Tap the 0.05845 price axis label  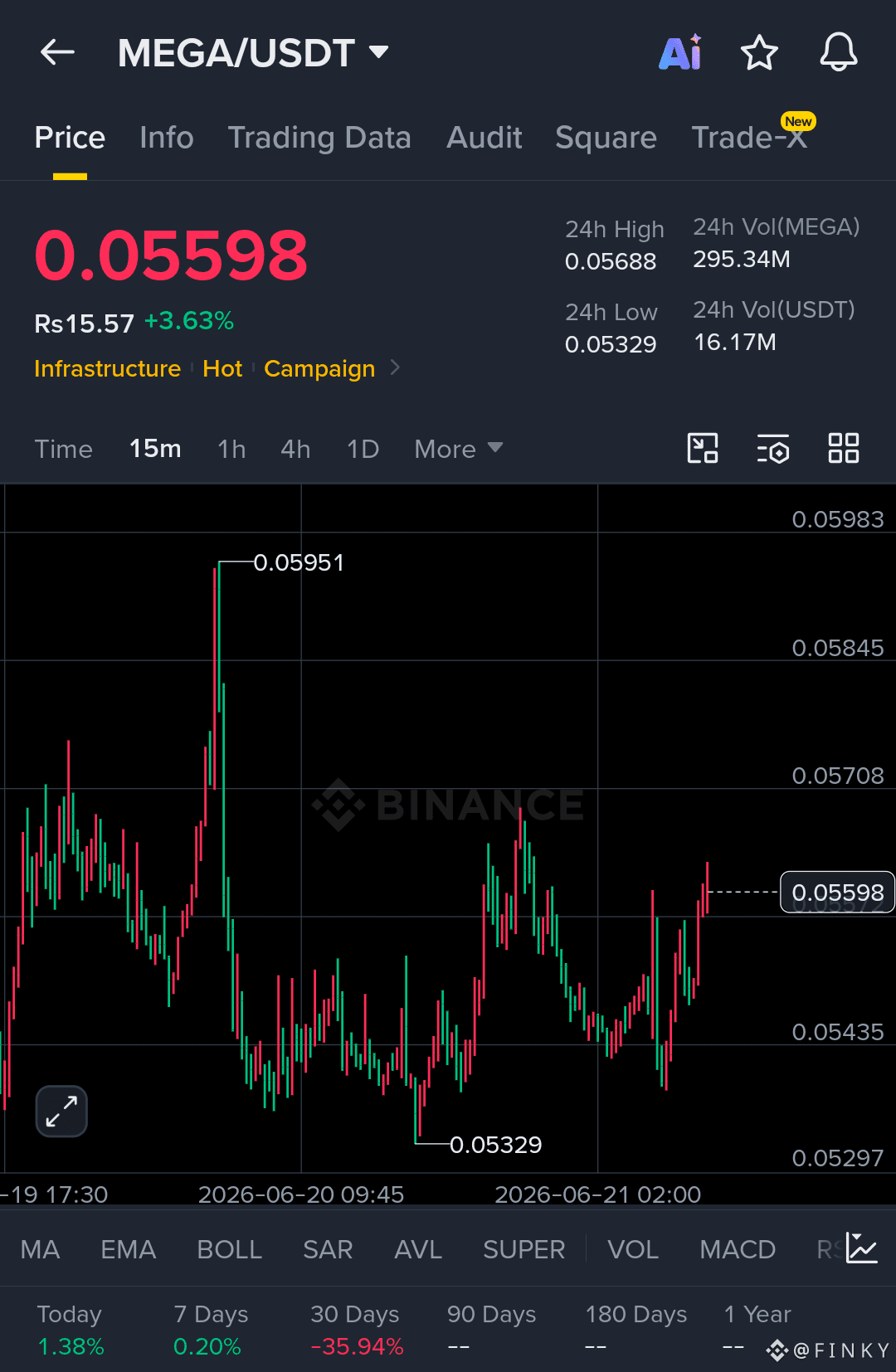838,648
